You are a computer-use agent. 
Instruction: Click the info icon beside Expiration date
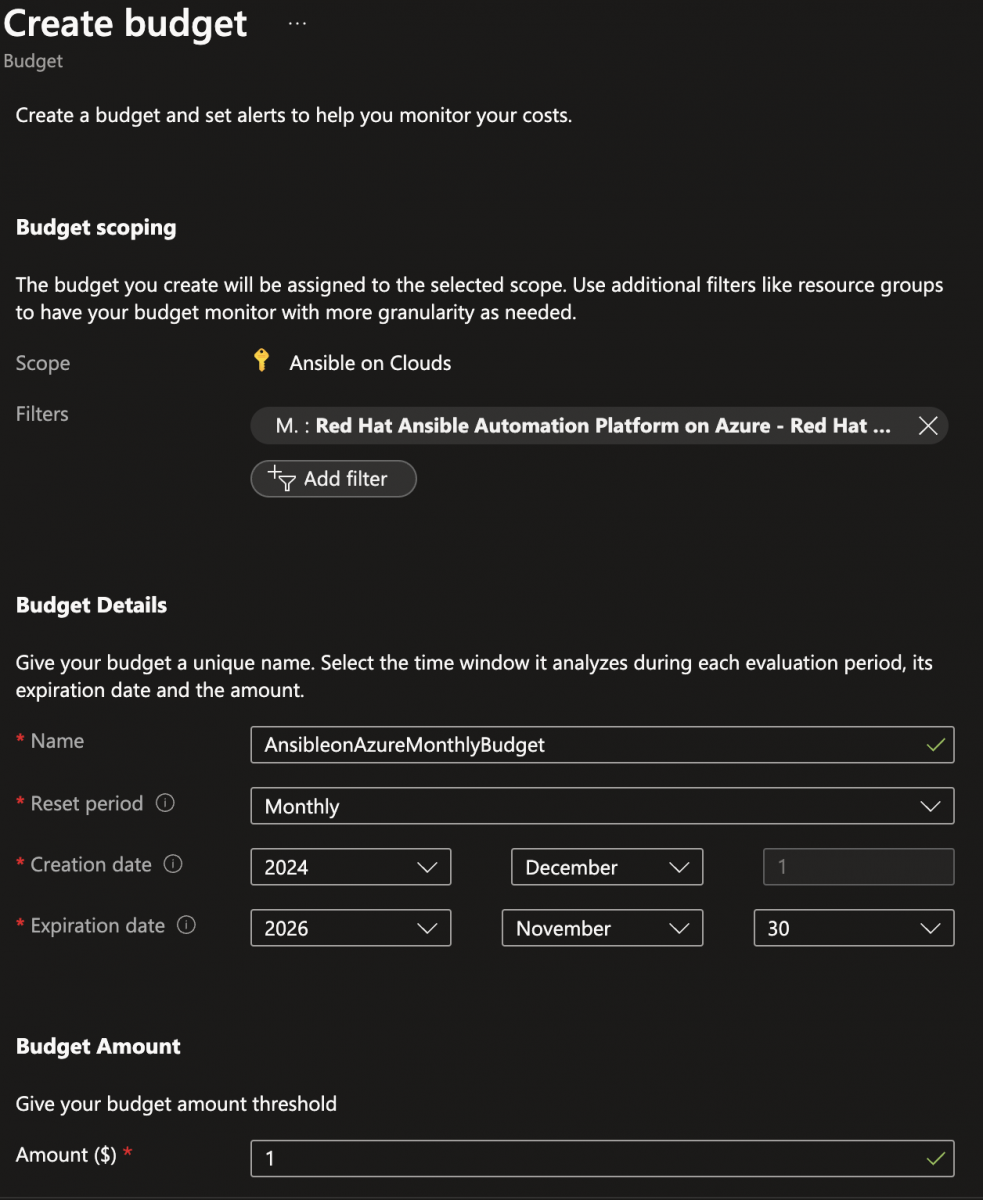187,926
